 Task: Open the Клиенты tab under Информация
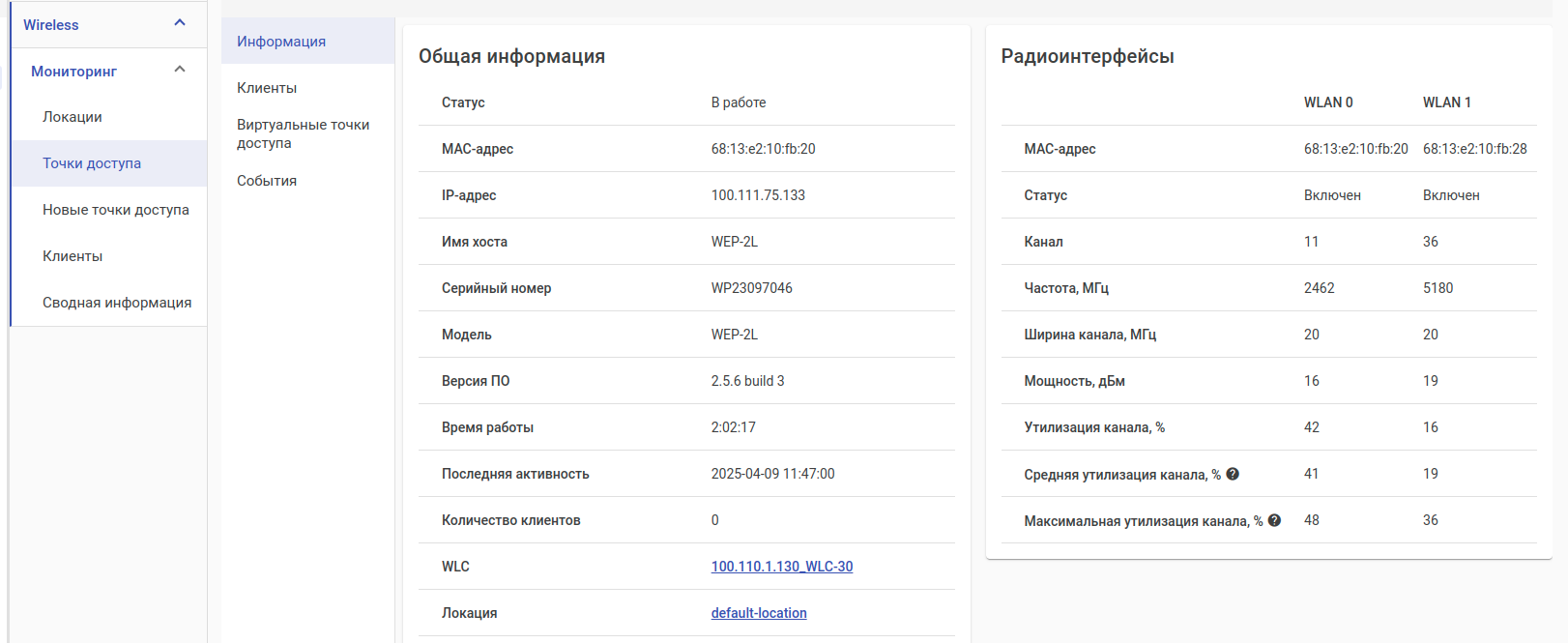pyautogui.click(x=267, y=88)
